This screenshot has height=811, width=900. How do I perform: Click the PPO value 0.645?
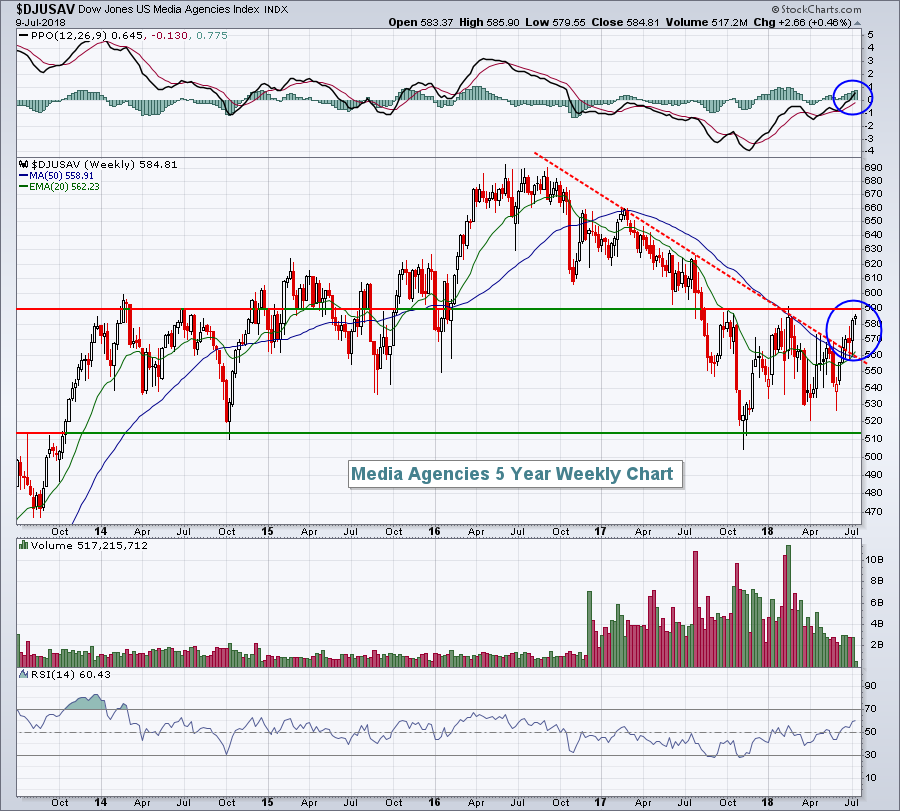click(127, 36)
